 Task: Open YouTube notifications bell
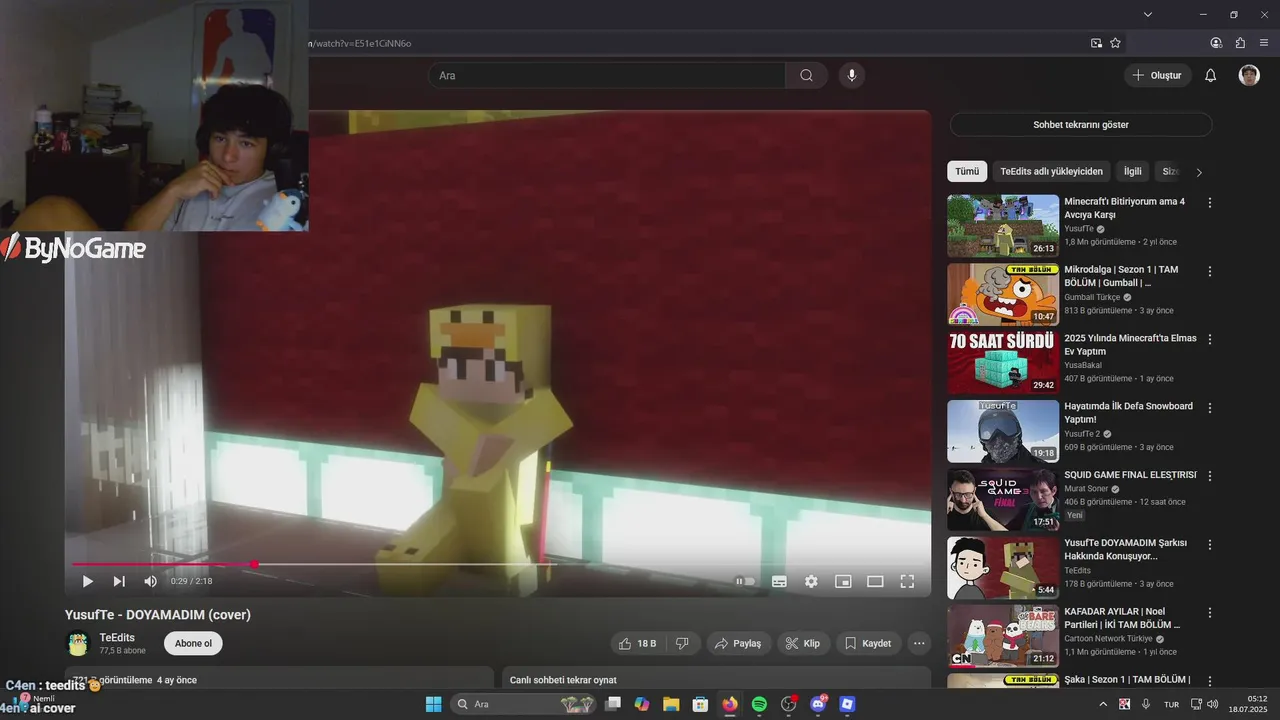coord(1210,75)
